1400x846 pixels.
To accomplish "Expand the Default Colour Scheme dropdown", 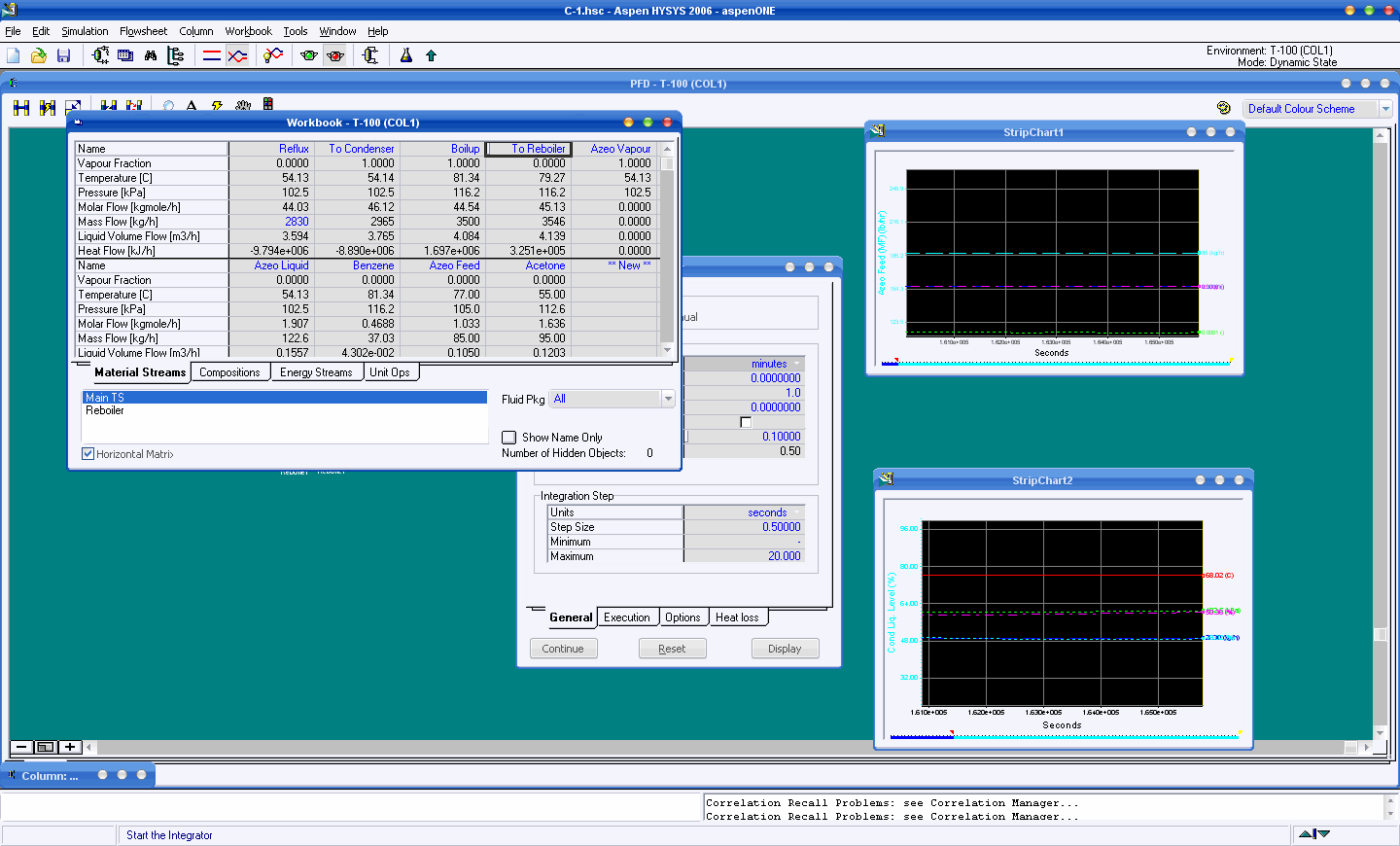I will [x=1386, y=109].
